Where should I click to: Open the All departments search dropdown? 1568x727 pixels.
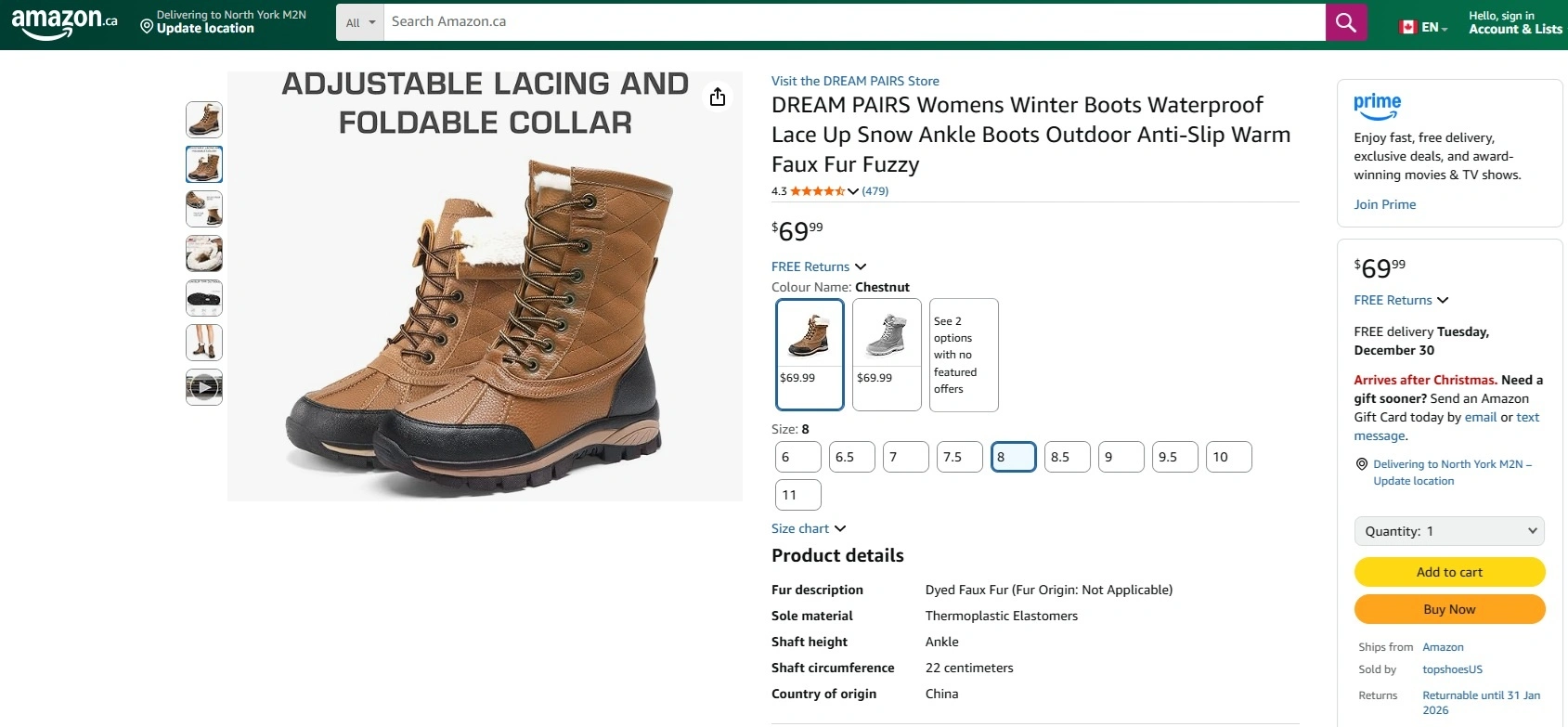360,22
